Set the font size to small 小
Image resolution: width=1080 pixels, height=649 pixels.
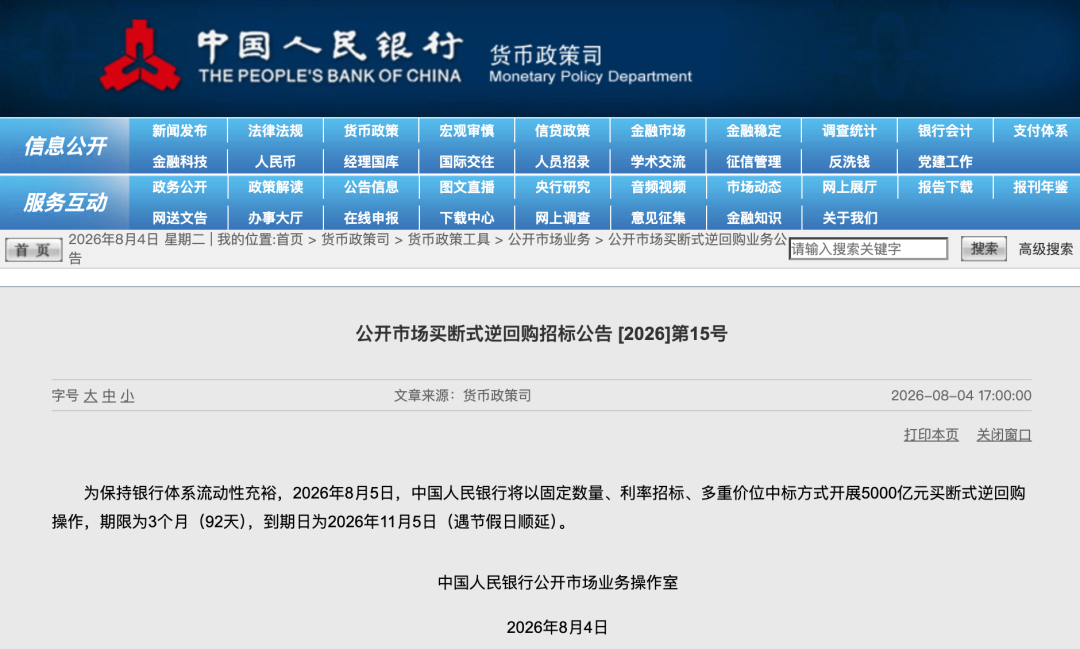(127, 396)
